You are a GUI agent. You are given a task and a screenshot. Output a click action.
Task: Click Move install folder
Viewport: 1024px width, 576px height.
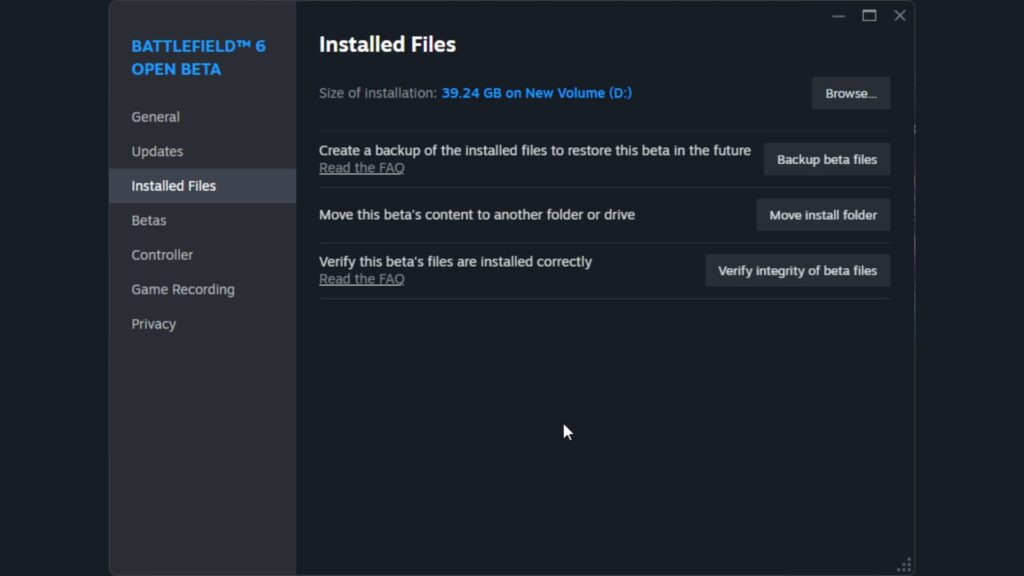point(822,214)
